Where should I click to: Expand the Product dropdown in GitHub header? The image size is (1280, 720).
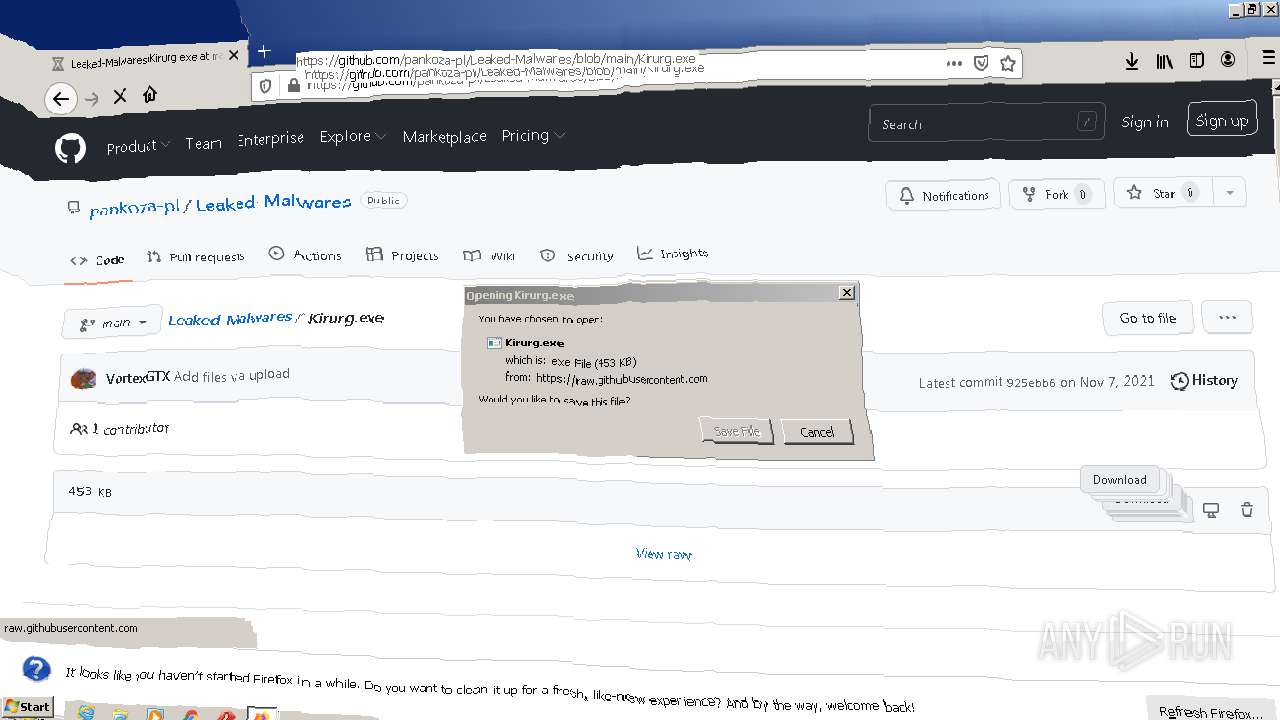[x=138, y=146]
